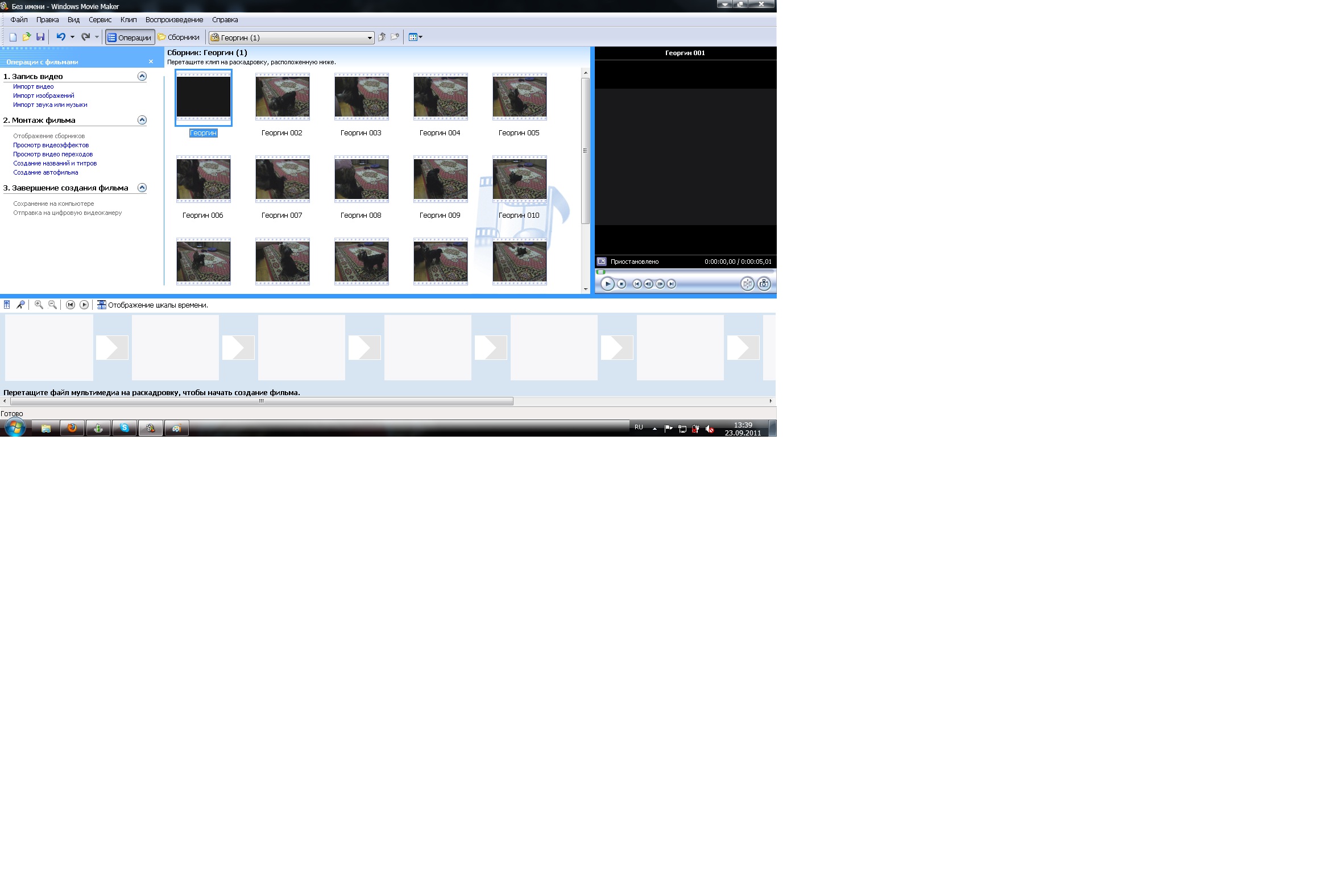Switch to timeline view via Отображение шкалы времени
Viewport: 1342px width, 896px height.
(x=152, y=305)
